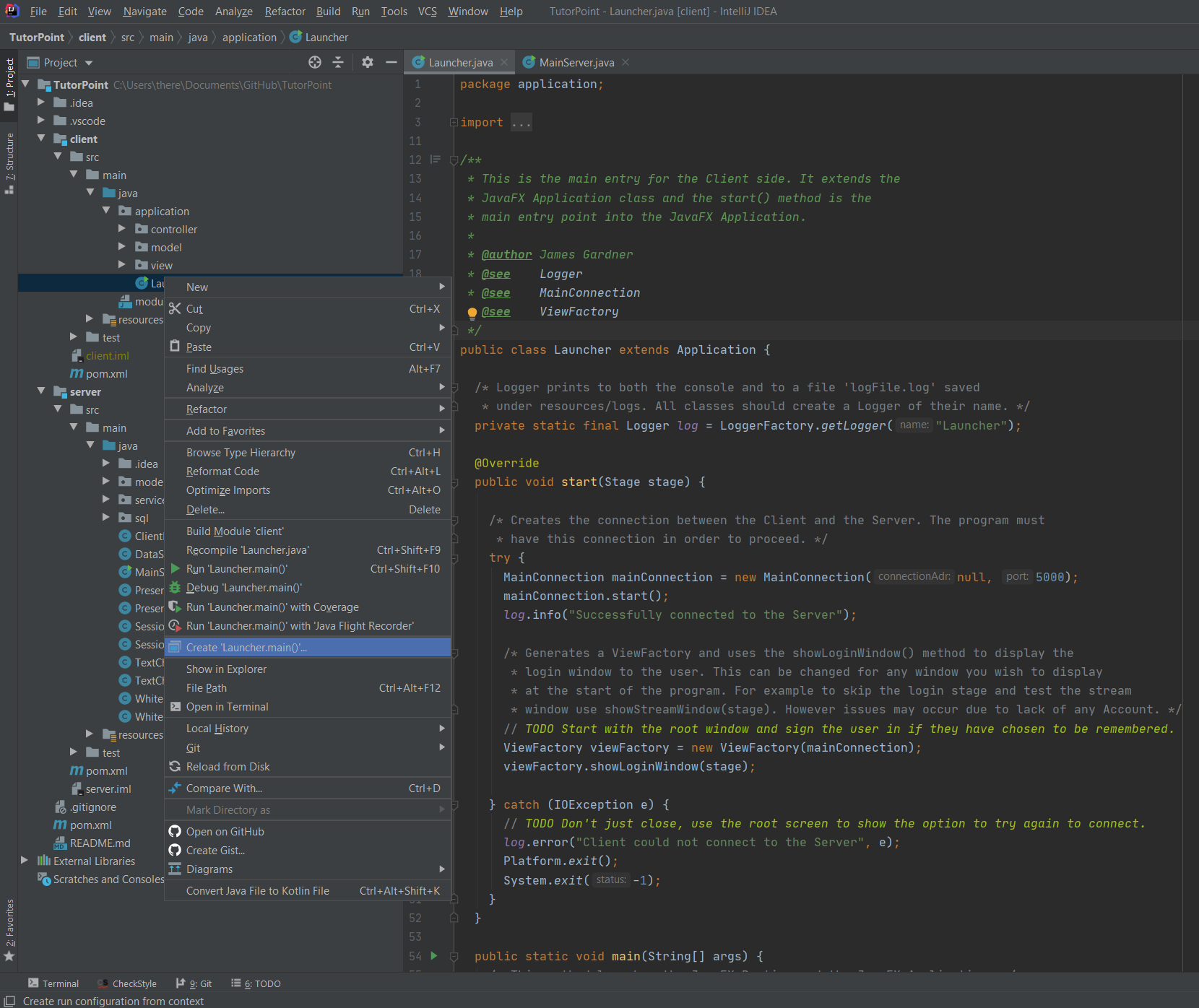Screen dimensions: 1199x1008
Task: Open Local History submenu
Action: pos(308,728)
